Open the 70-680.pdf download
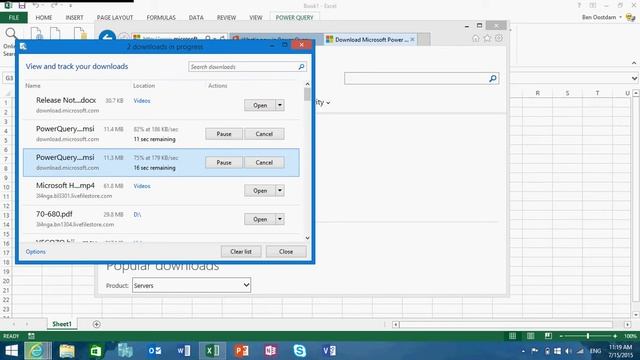 pos(260,219)
